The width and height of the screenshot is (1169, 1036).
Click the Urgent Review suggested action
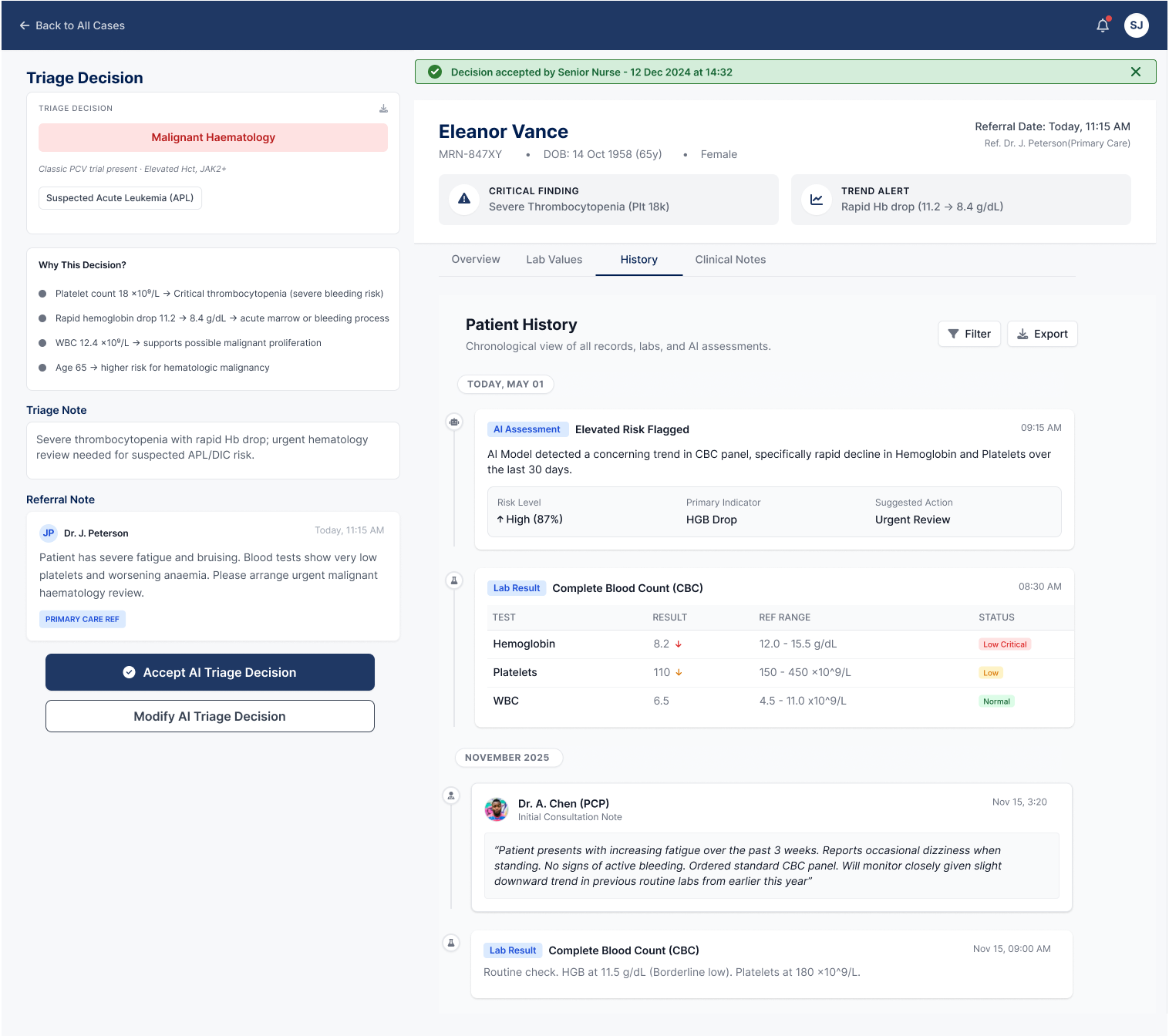point(912,520)
